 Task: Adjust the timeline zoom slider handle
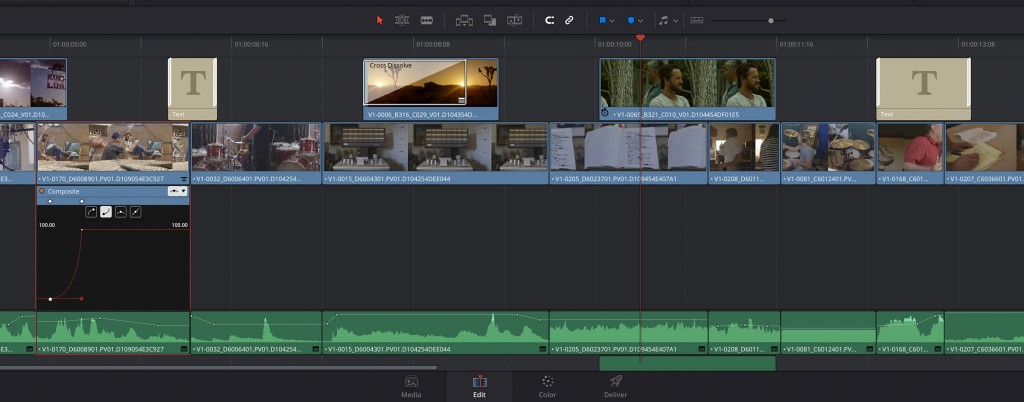(x=770, y=20)
